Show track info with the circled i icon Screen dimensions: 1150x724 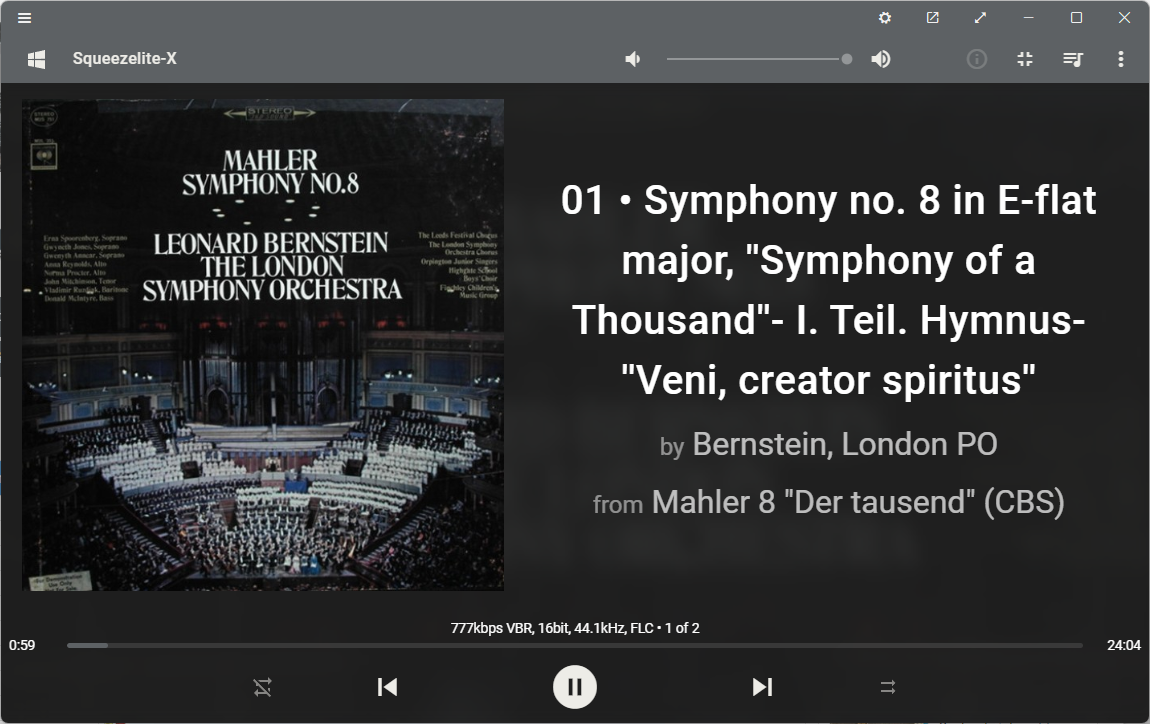click(976, 59)
